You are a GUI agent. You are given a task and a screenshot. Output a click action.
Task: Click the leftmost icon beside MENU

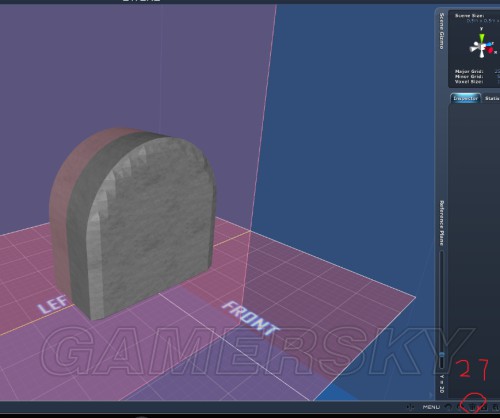(x=411, y=407)
